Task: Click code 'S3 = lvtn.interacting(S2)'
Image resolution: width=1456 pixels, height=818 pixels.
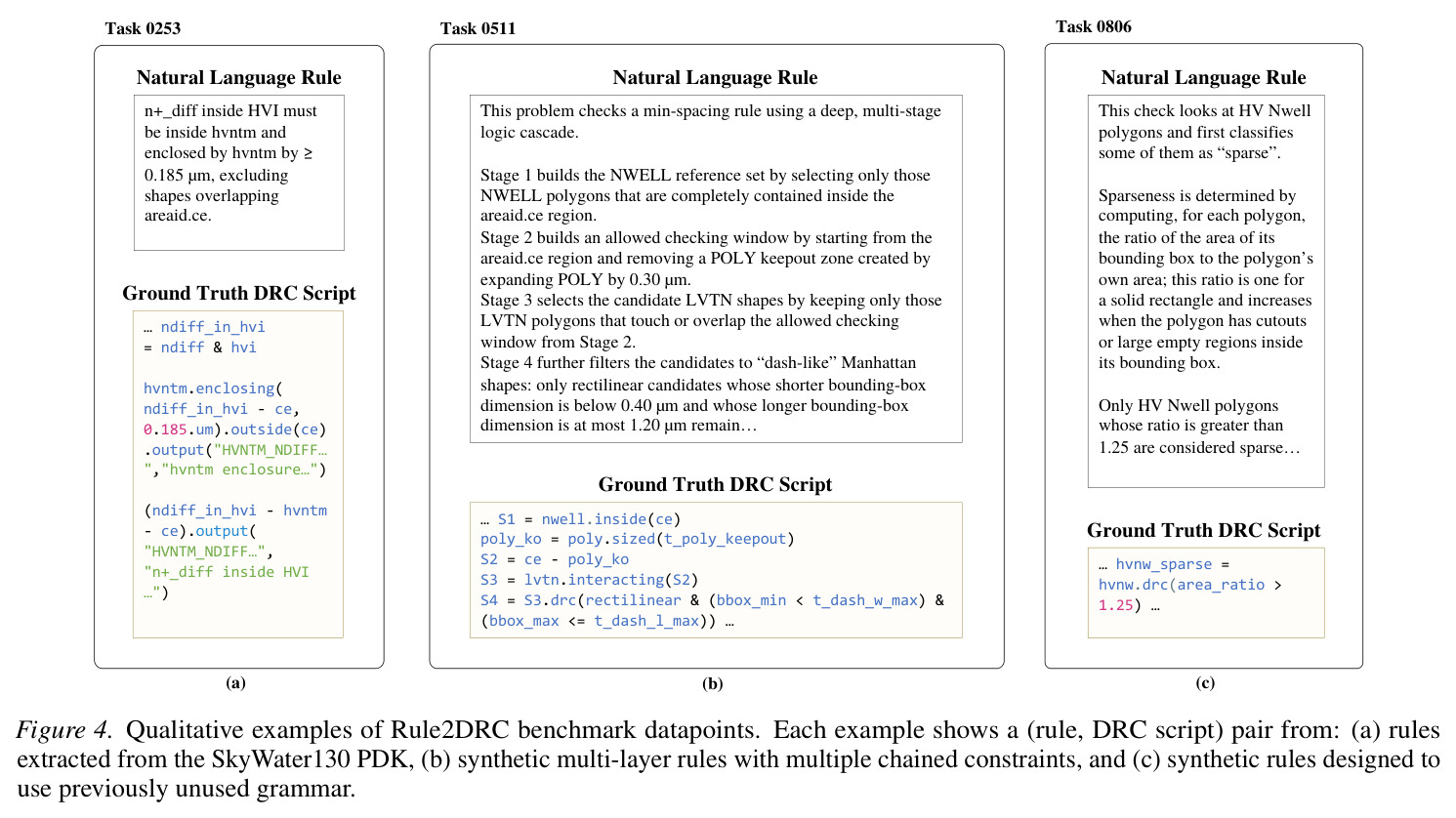Action: tap(589, 580)
